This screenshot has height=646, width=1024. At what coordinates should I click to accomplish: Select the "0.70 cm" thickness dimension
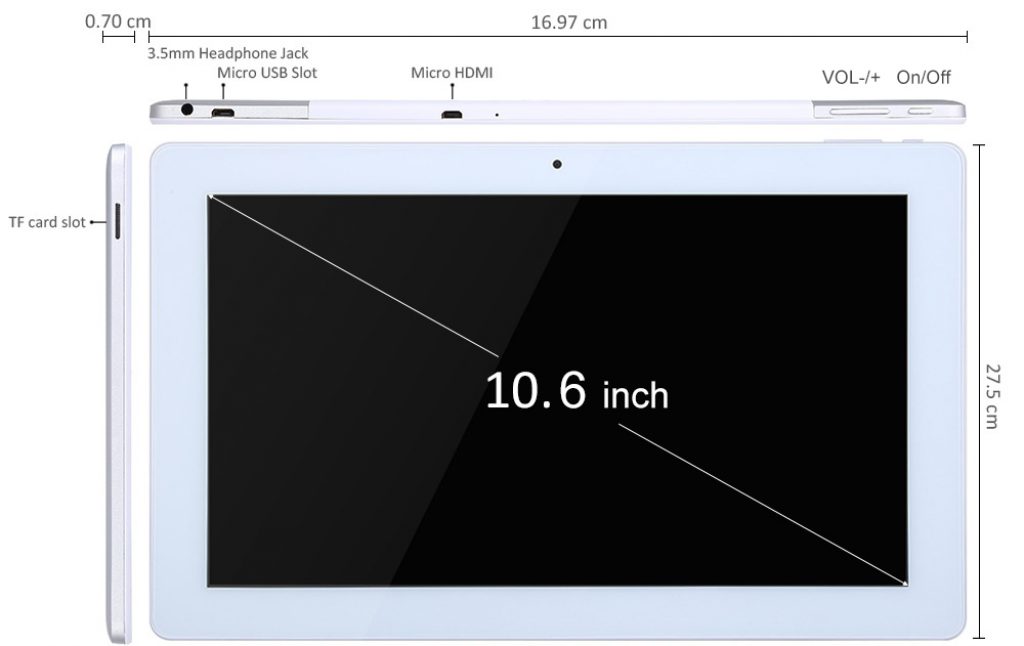(x=118, y=22)
